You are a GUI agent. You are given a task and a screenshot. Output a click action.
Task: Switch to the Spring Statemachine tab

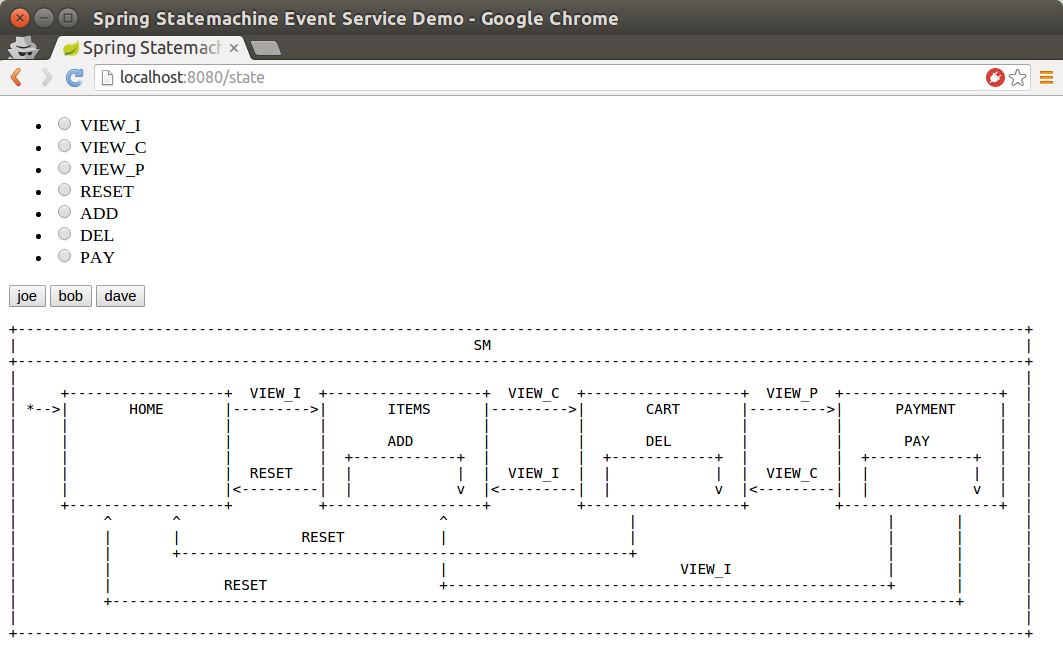[x=149, y=48]
